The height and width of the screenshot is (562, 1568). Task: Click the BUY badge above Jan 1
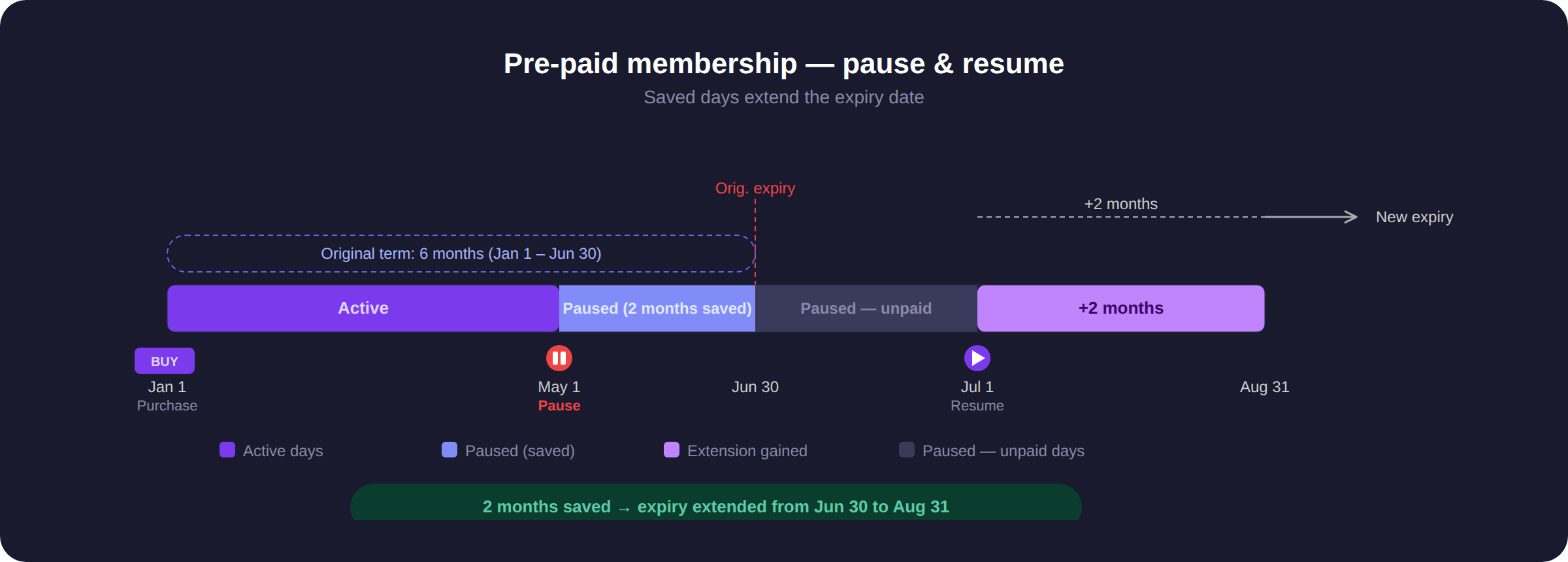point(165,361)
